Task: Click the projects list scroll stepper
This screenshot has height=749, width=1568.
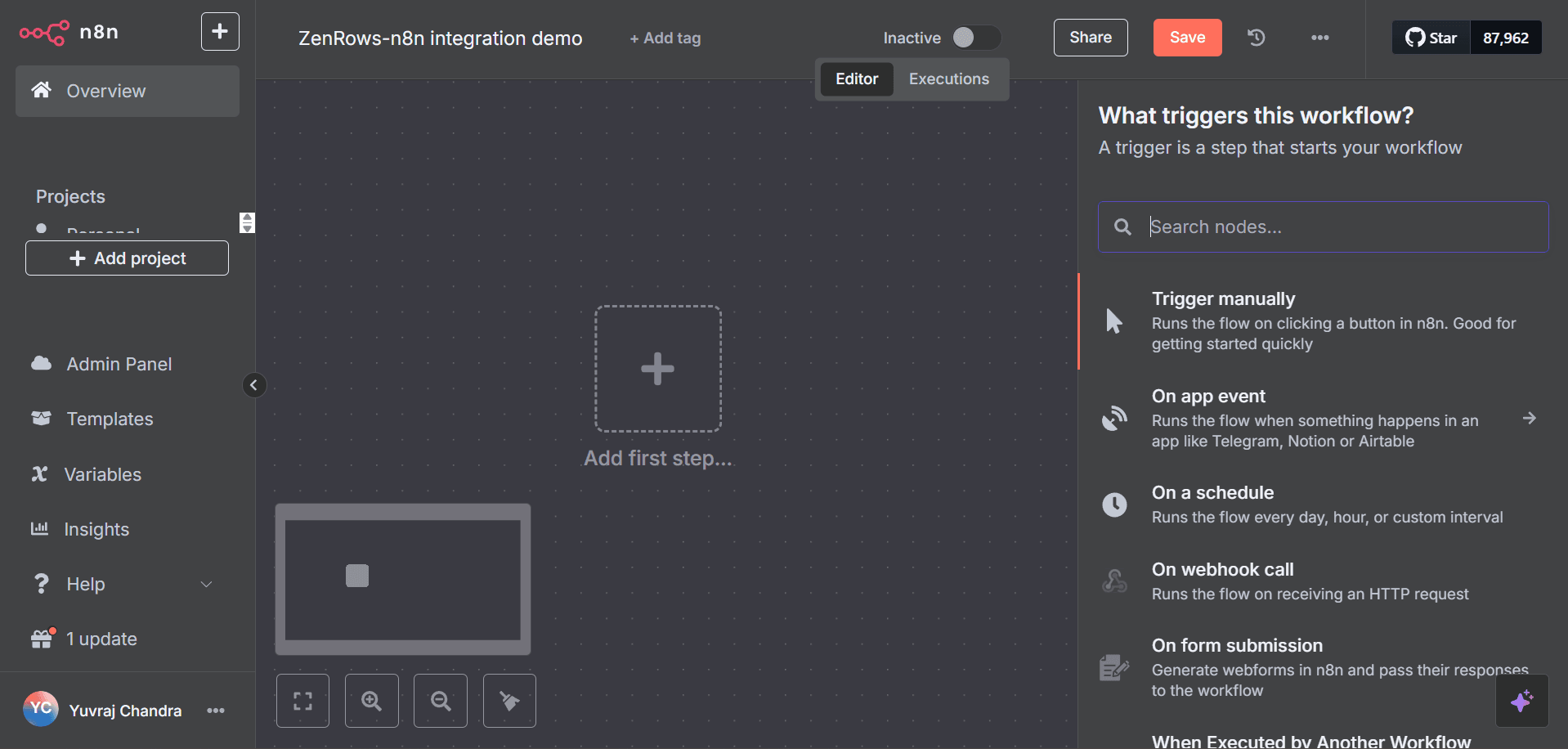Action: pyautogui.click(x=247, y=222)
